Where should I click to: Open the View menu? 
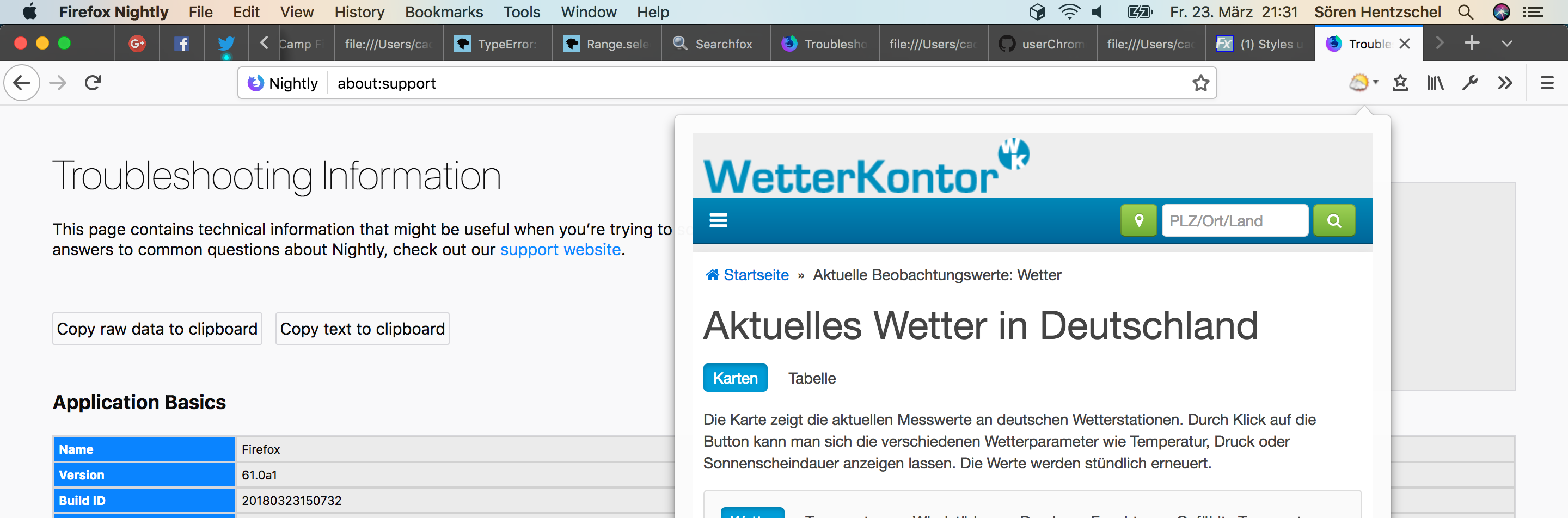point(296,12)
